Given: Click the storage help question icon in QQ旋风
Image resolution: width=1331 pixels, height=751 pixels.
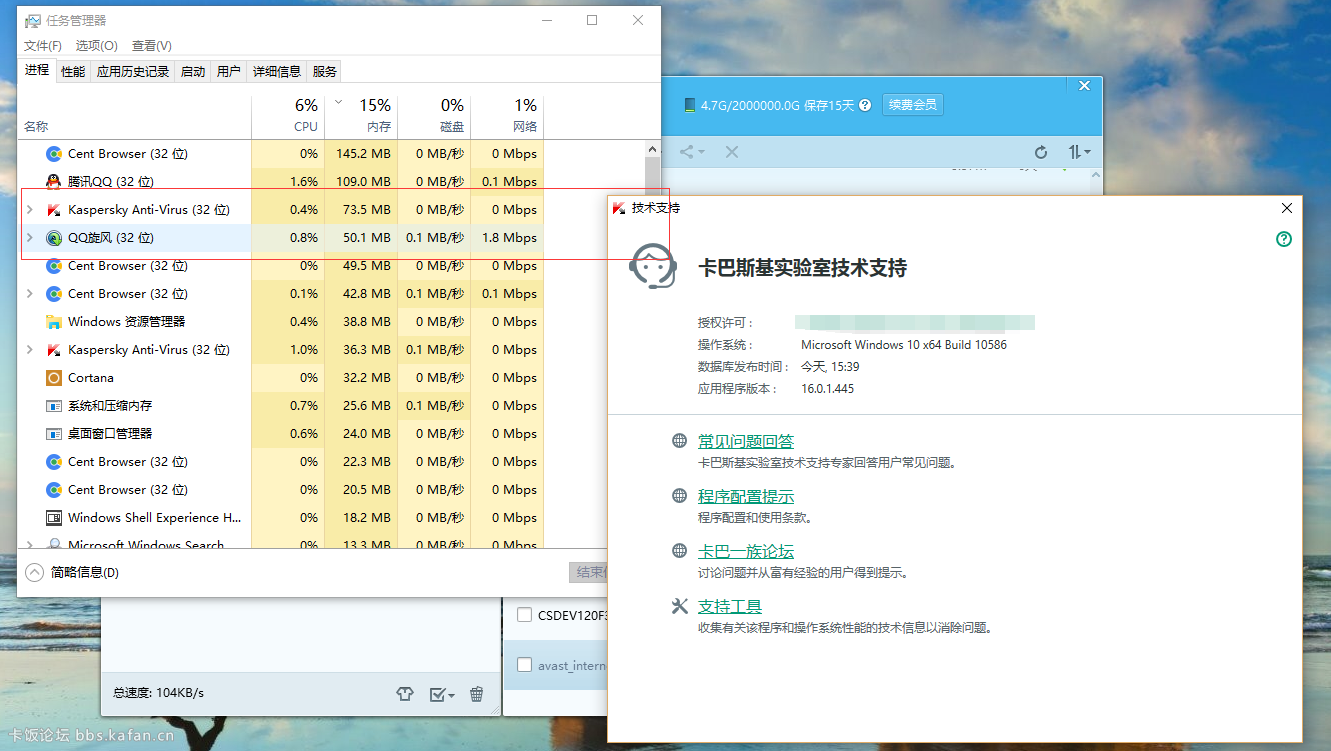Looking at the screenshot, I should [865, 105].
